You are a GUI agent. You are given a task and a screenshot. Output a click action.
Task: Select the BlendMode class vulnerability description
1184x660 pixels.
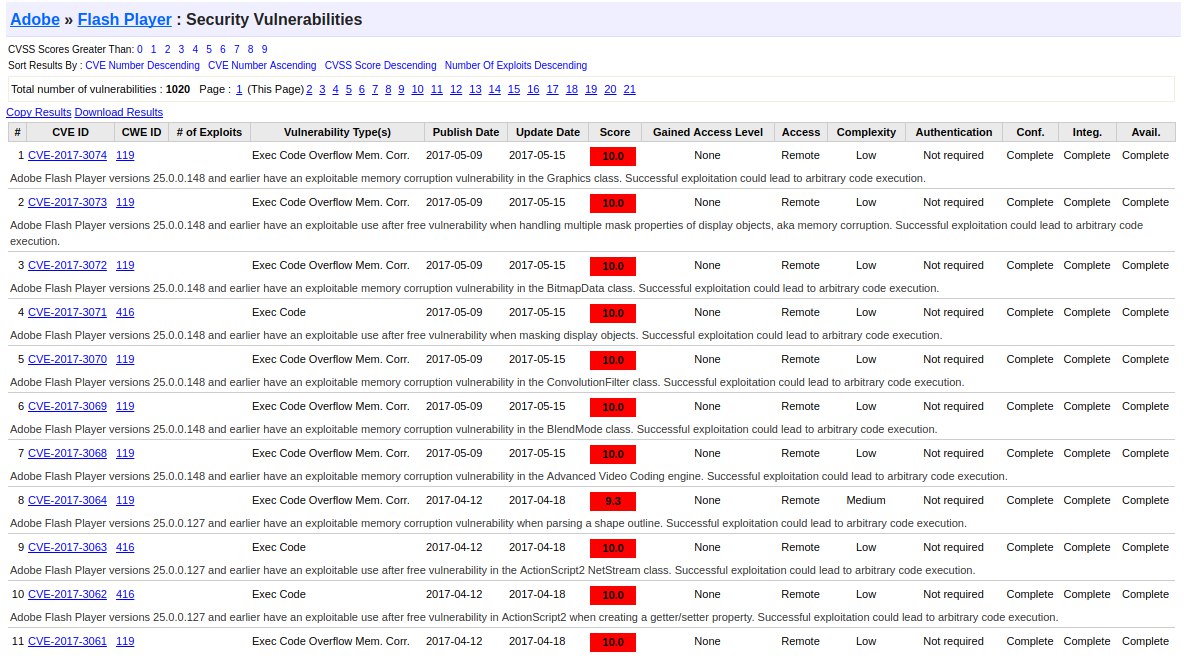click(x=473, y=429)
